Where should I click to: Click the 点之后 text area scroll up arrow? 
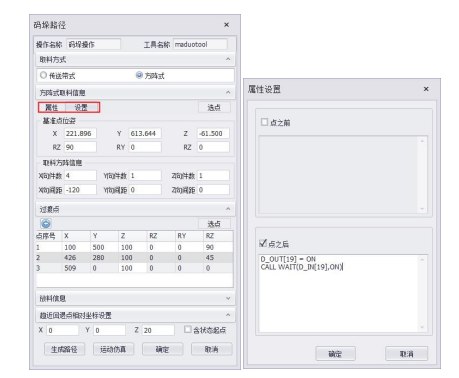(x=423, y=259)
